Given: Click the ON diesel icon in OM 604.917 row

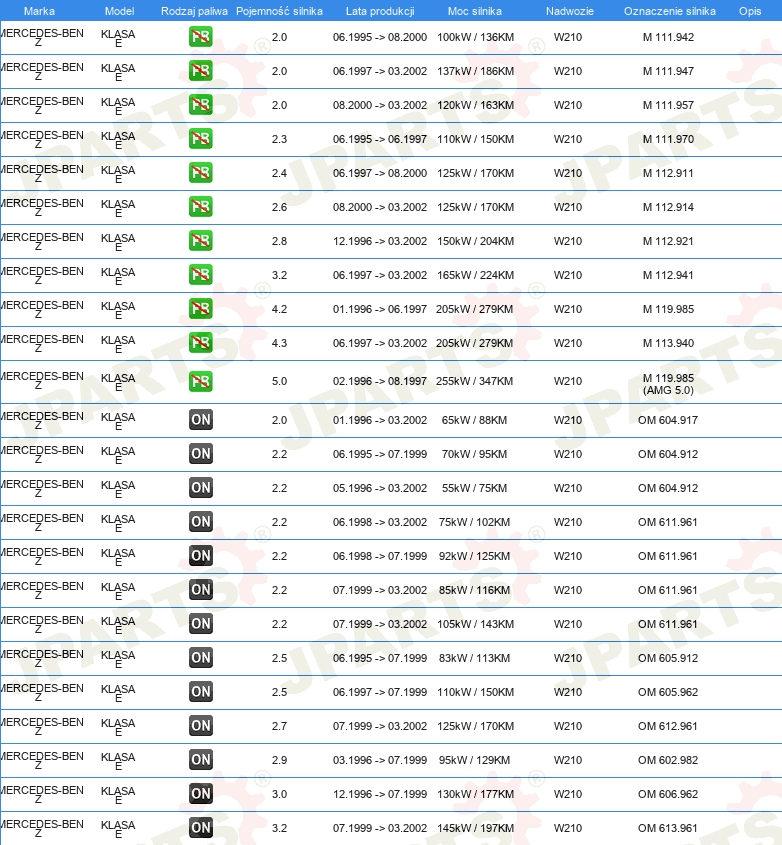Looking at the screenshot, I should tap(200, 420).
